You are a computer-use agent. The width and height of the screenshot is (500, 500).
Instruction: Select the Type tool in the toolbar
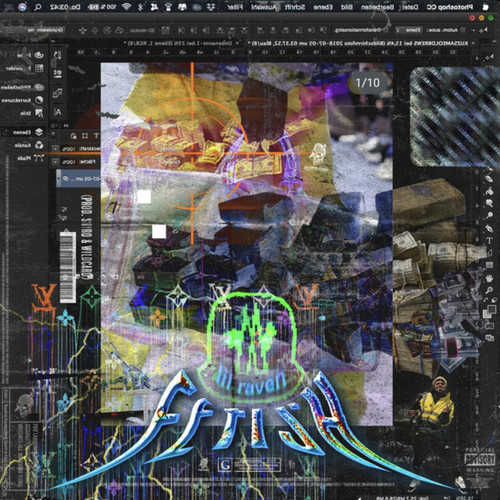click(489, 240)
